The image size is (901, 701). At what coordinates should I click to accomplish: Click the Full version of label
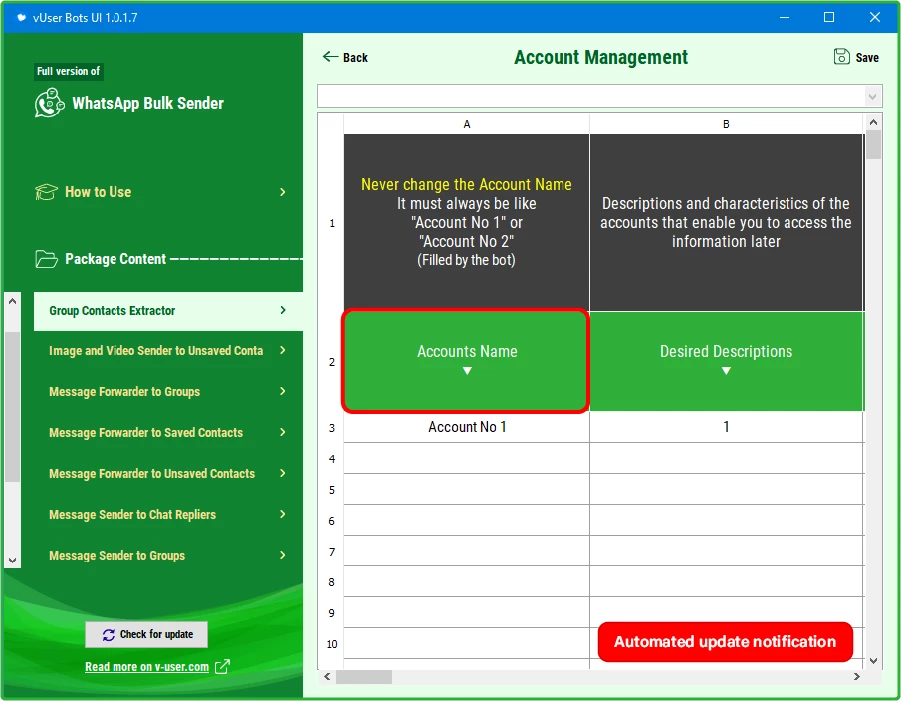pyautogui.click(x=68, y=71)
